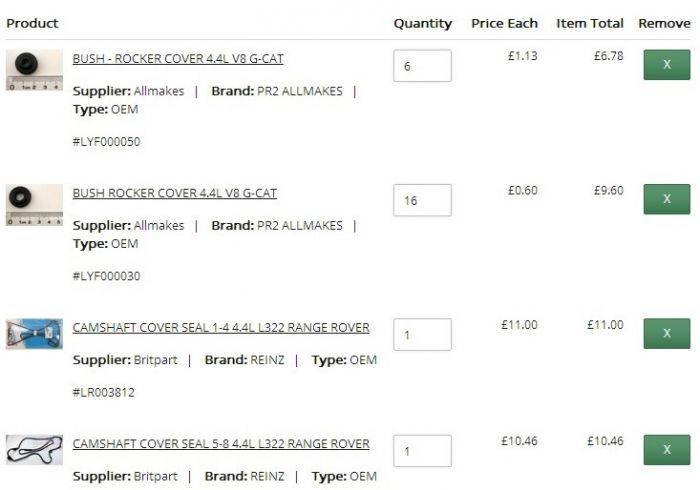The width and height of the screenshot is (700, 490).
Task: View thumbnail of LYF000050 rocker cover bush
Action: tap(34, 70)
